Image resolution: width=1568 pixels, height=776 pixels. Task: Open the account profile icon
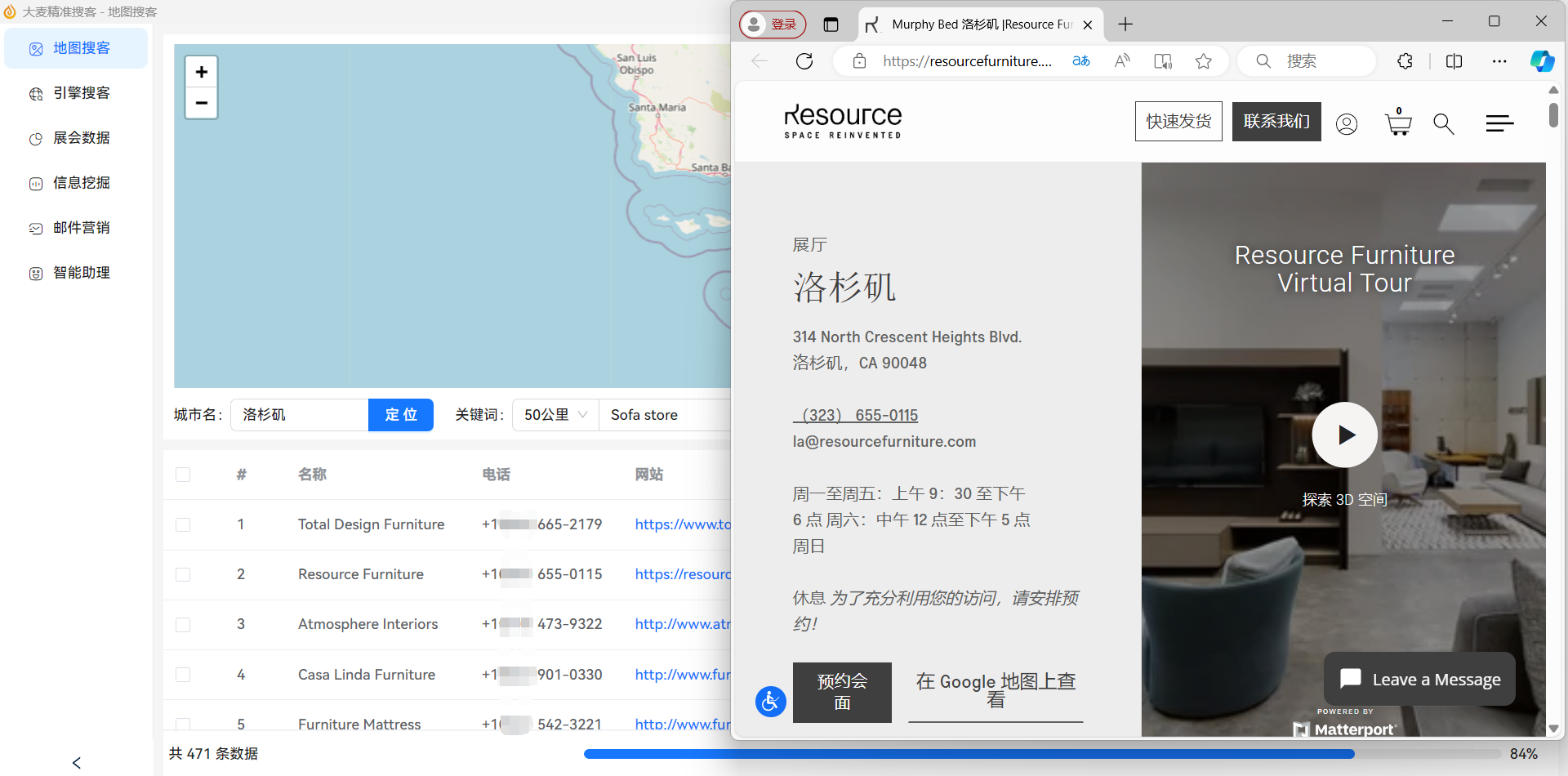[1347, 123]
